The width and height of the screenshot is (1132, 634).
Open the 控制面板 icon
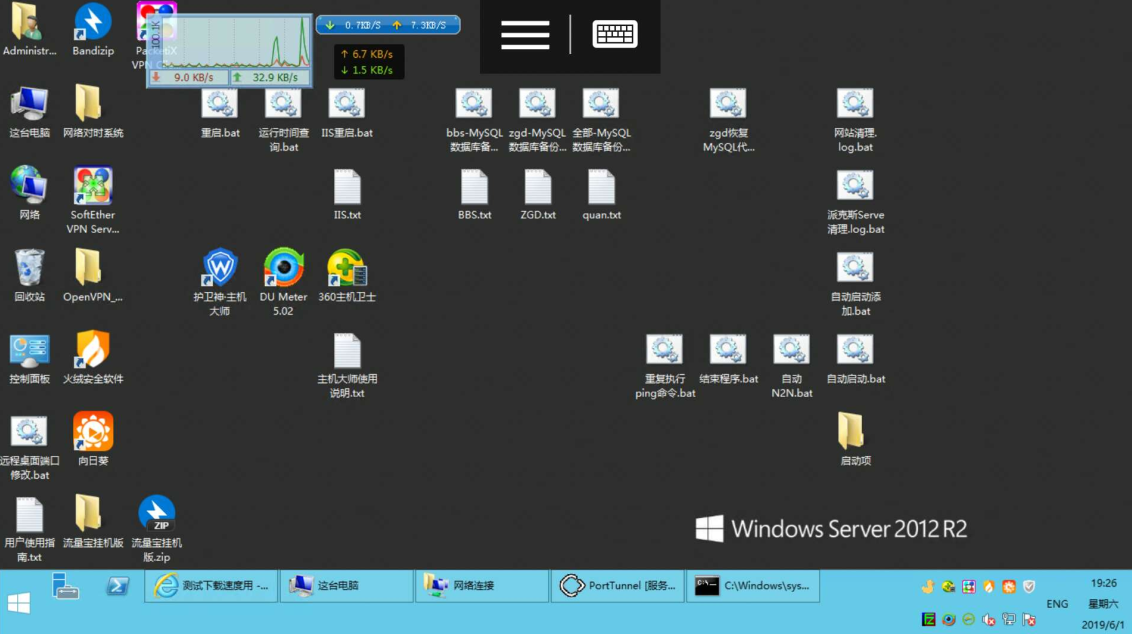pos(29,350)
